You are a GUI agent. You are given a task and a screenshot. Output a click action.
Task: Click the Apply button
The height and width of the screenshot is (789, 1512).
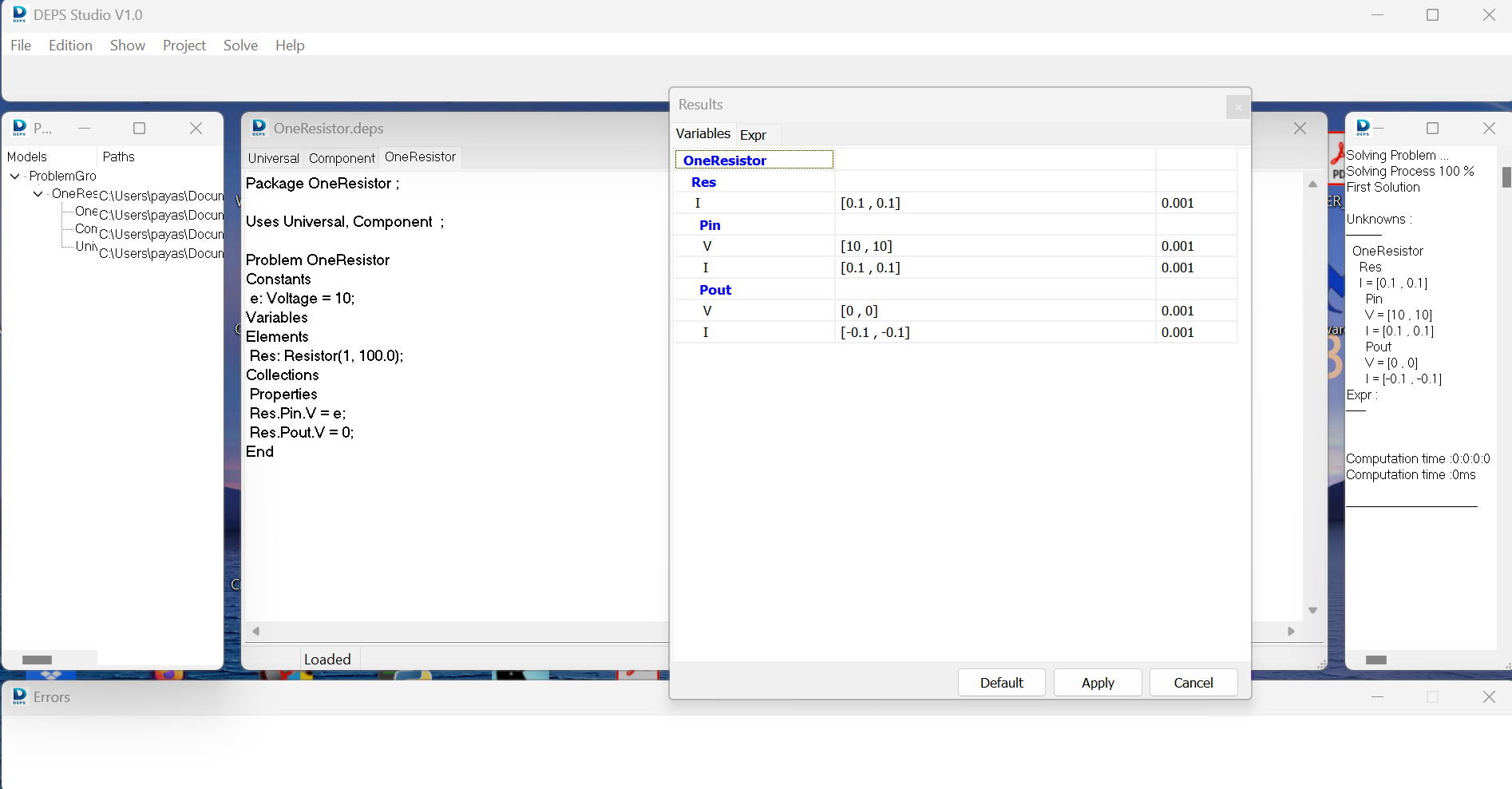point(1097,683)
